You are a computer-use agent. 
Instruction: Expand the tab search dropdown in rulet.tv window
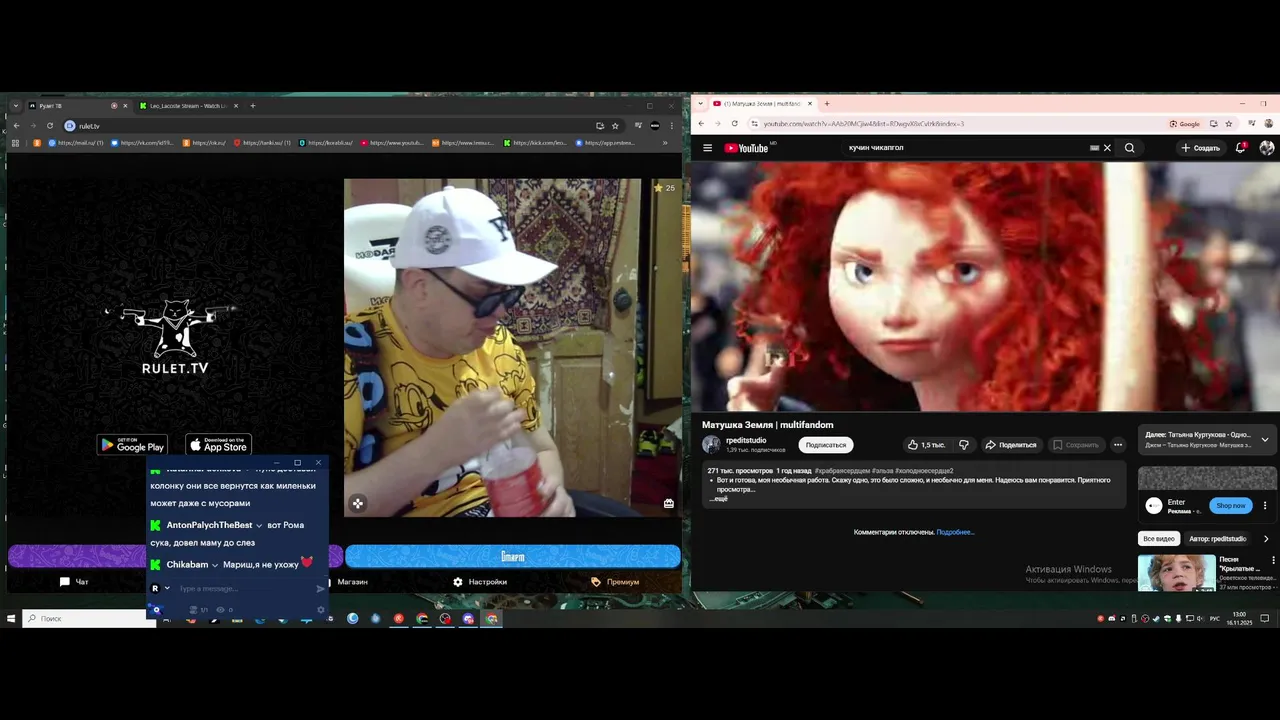[16, 106]
